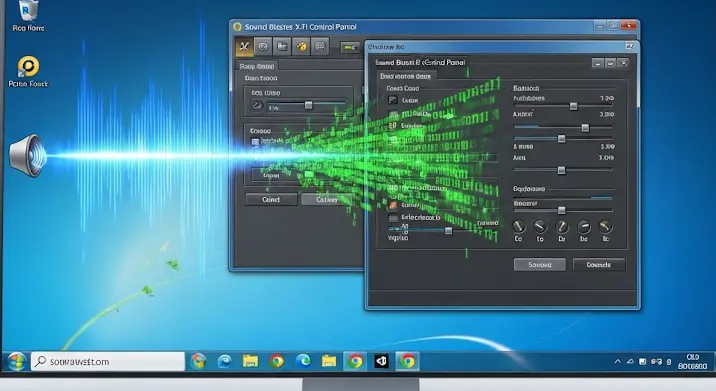Viewport: 716px width, 391px height.
Task: Click the knob labeled "Dv"
Action: click(x=562, y=226)
